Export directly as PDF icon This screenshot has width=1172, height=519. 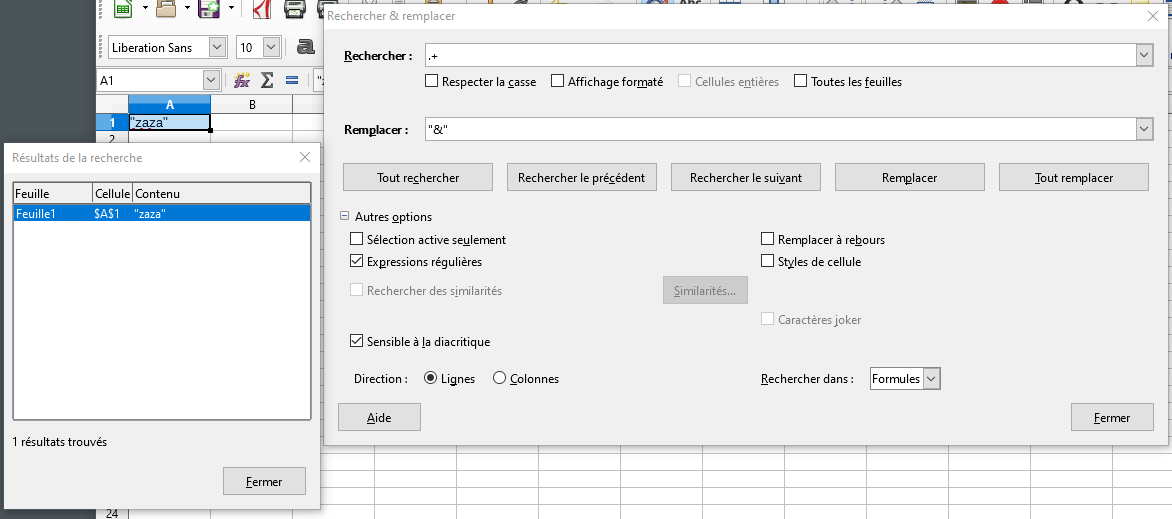coord(261,9)
